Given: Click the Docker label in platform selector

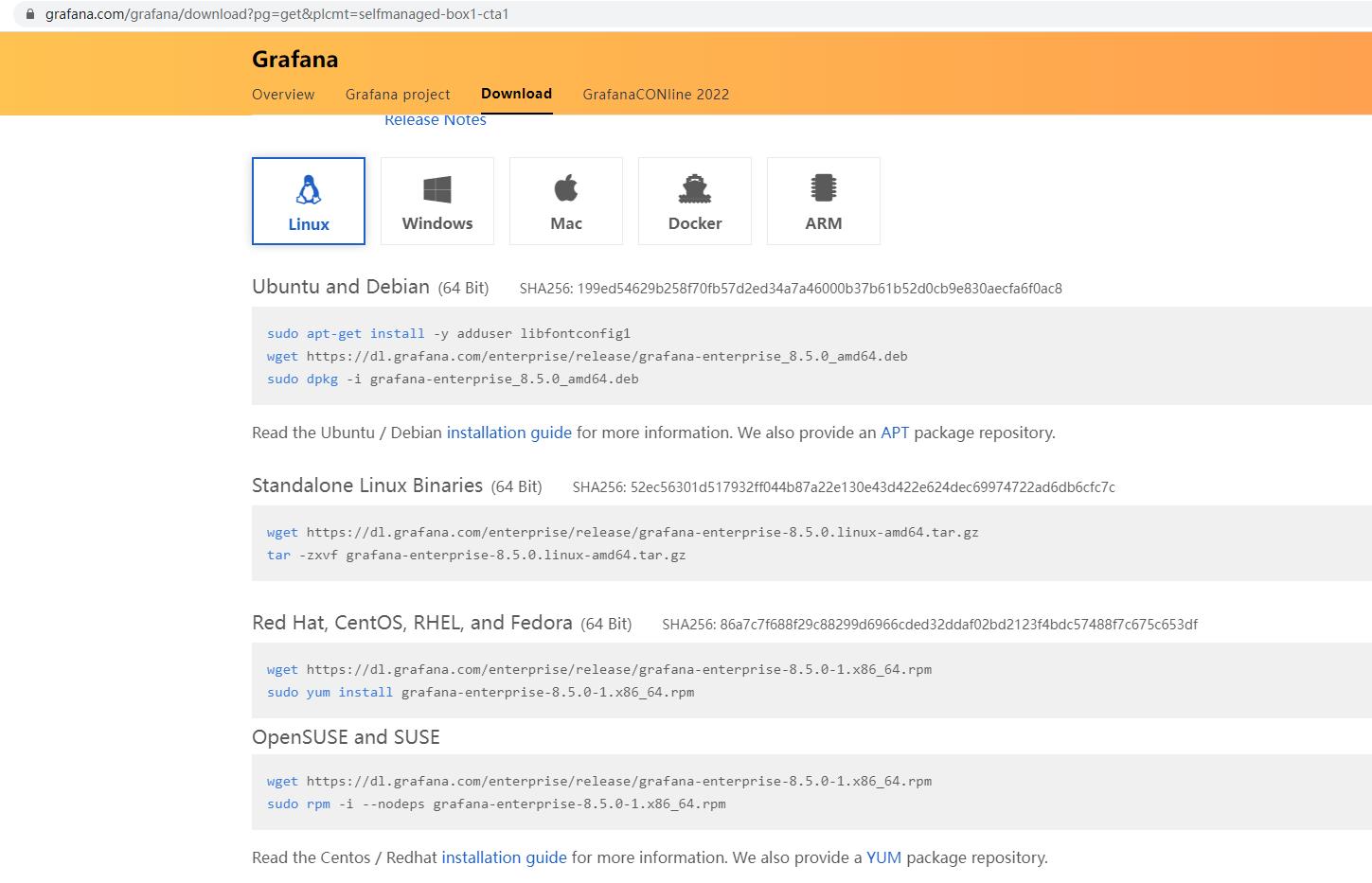Looking at the screenshot, I should pyautogui.click(x=695, y=223).
